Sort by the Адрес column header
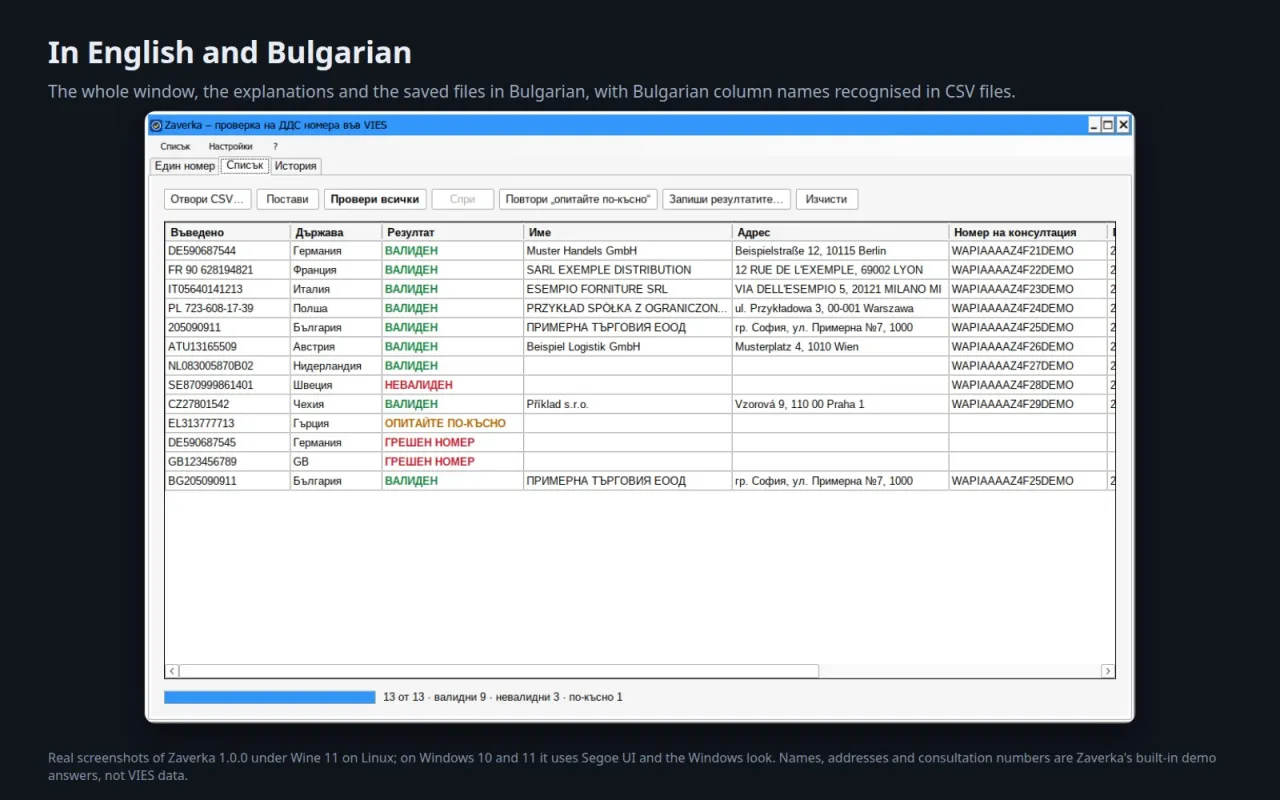The image size is (1280, 800). [840, 232]
